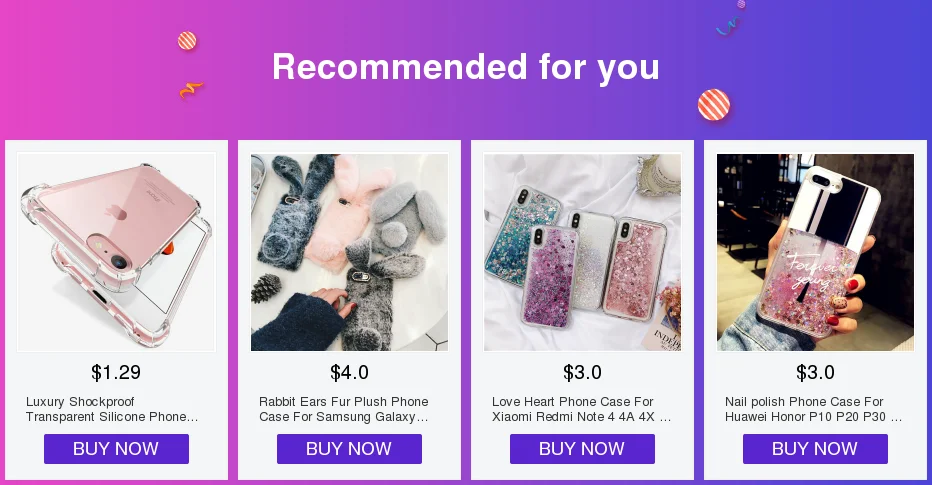Open Nail polish Phone Case For Huawei link
Viewport: 932px width, 485px height.
(813, 409)
